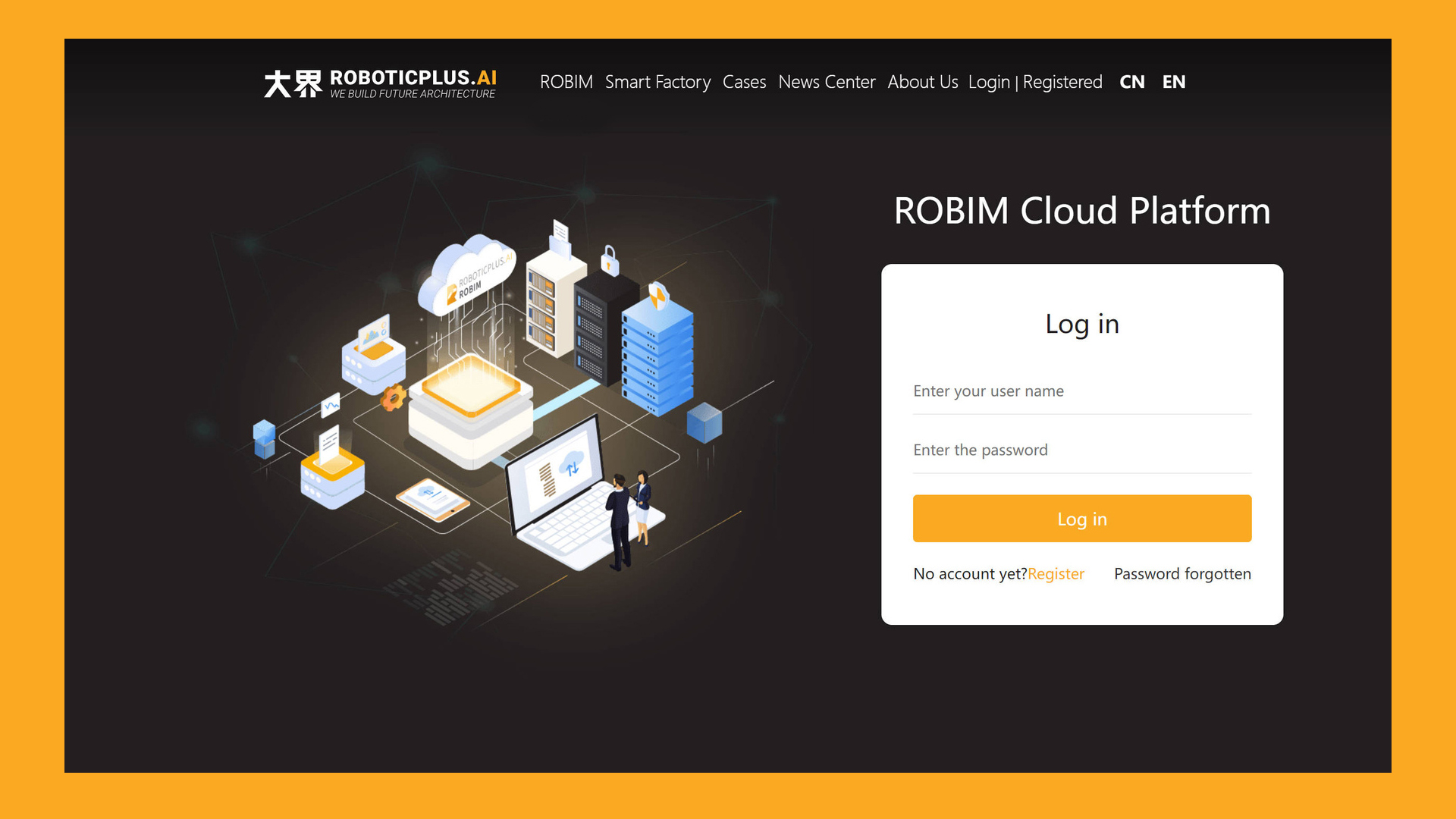Viewport: 1456px width, 819px height.
Task: Switch language to CN
Action: [1131, 82]
